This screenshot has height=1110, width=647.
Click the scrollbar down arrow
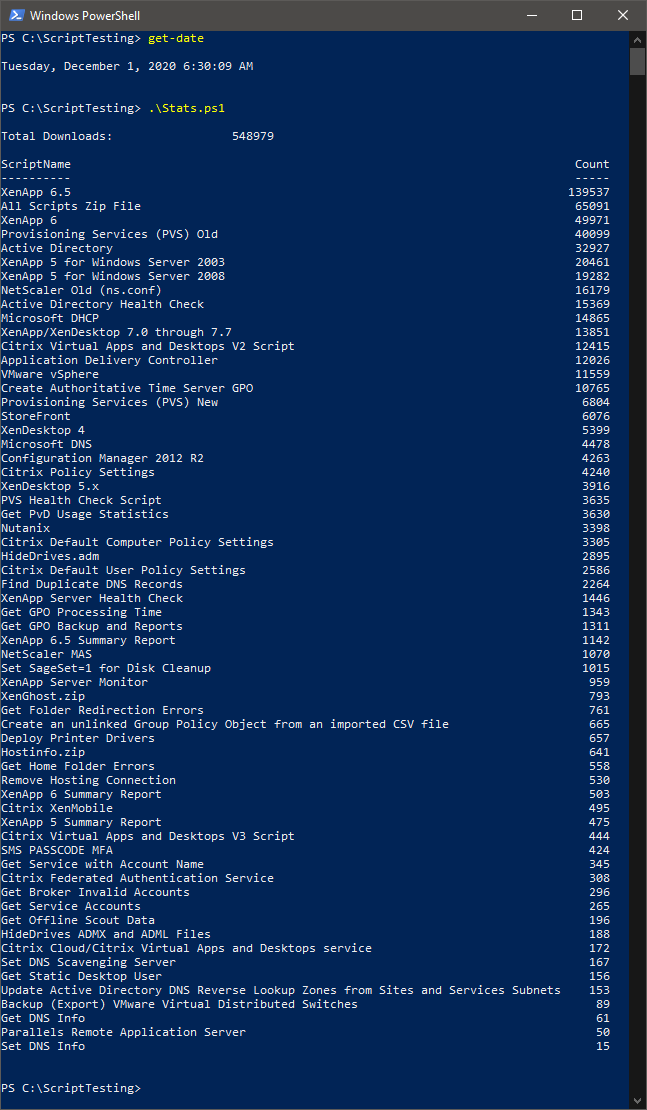coord(637,1101)
